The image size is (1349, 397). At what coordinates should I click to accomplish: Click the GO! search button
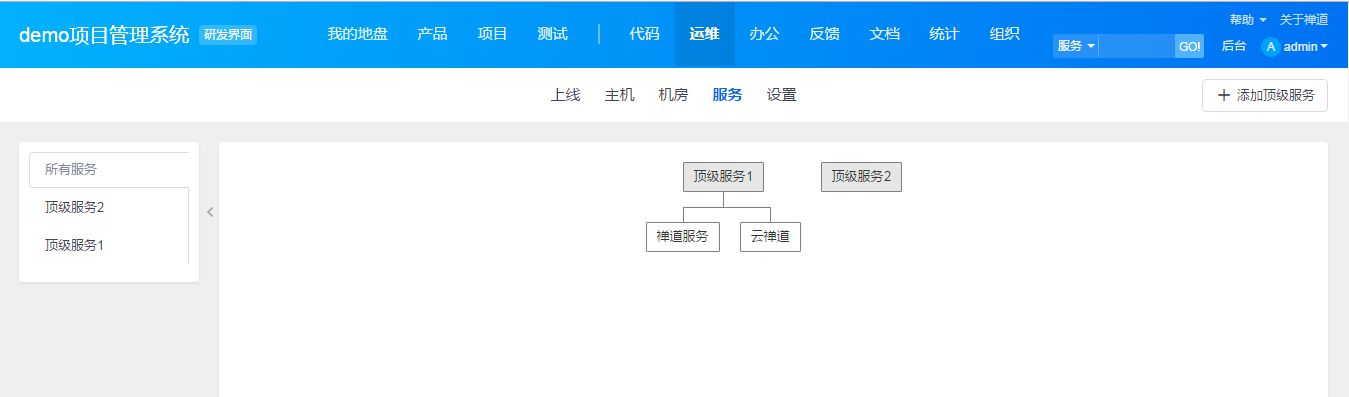click(x=1189, y=46)
